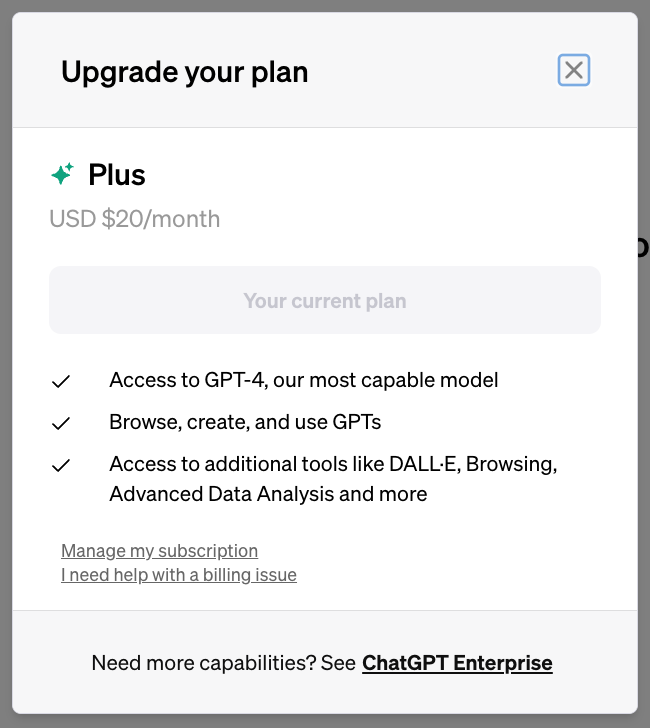Click the Need more capabilities? text

click(224, 663)
